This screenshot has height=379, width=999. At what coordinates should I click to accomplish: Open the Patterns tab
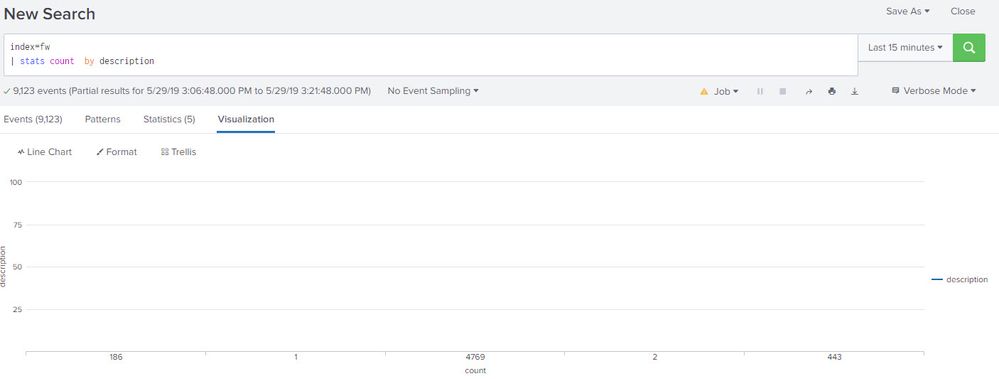pos(103,119)
